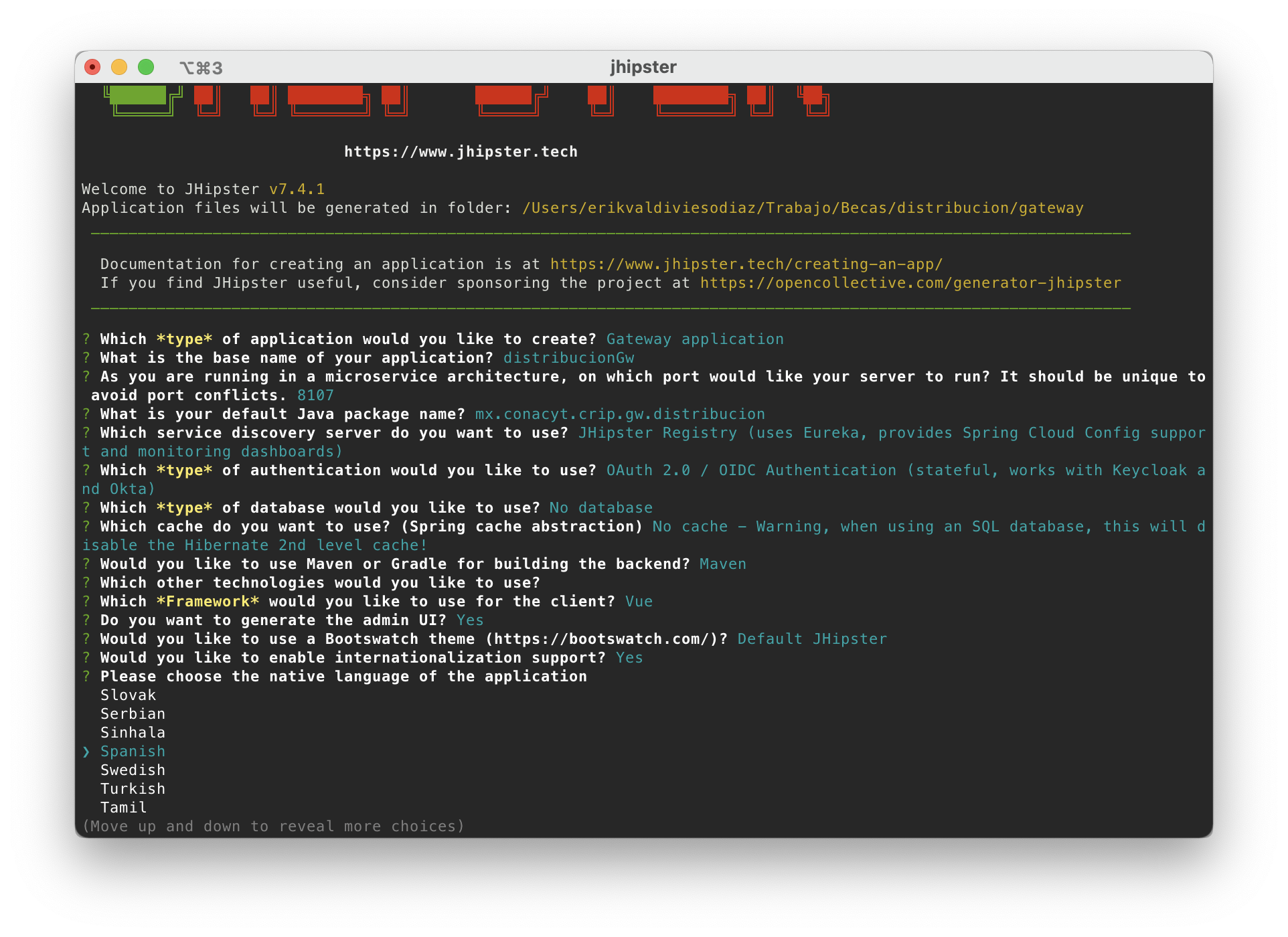Click the 'No database' answer
This screenshot has width=1288, height=937.
pos(600,508)
